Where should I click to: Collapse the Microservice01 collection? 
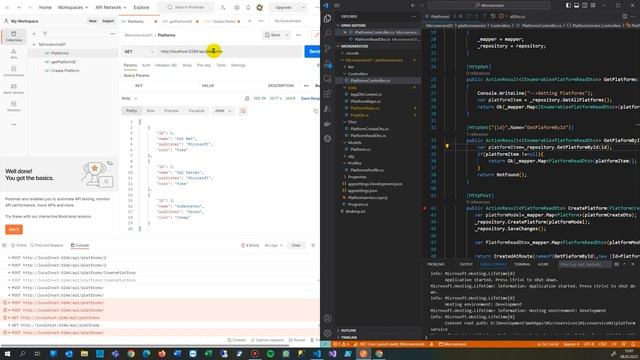click(x=34, y=44)
